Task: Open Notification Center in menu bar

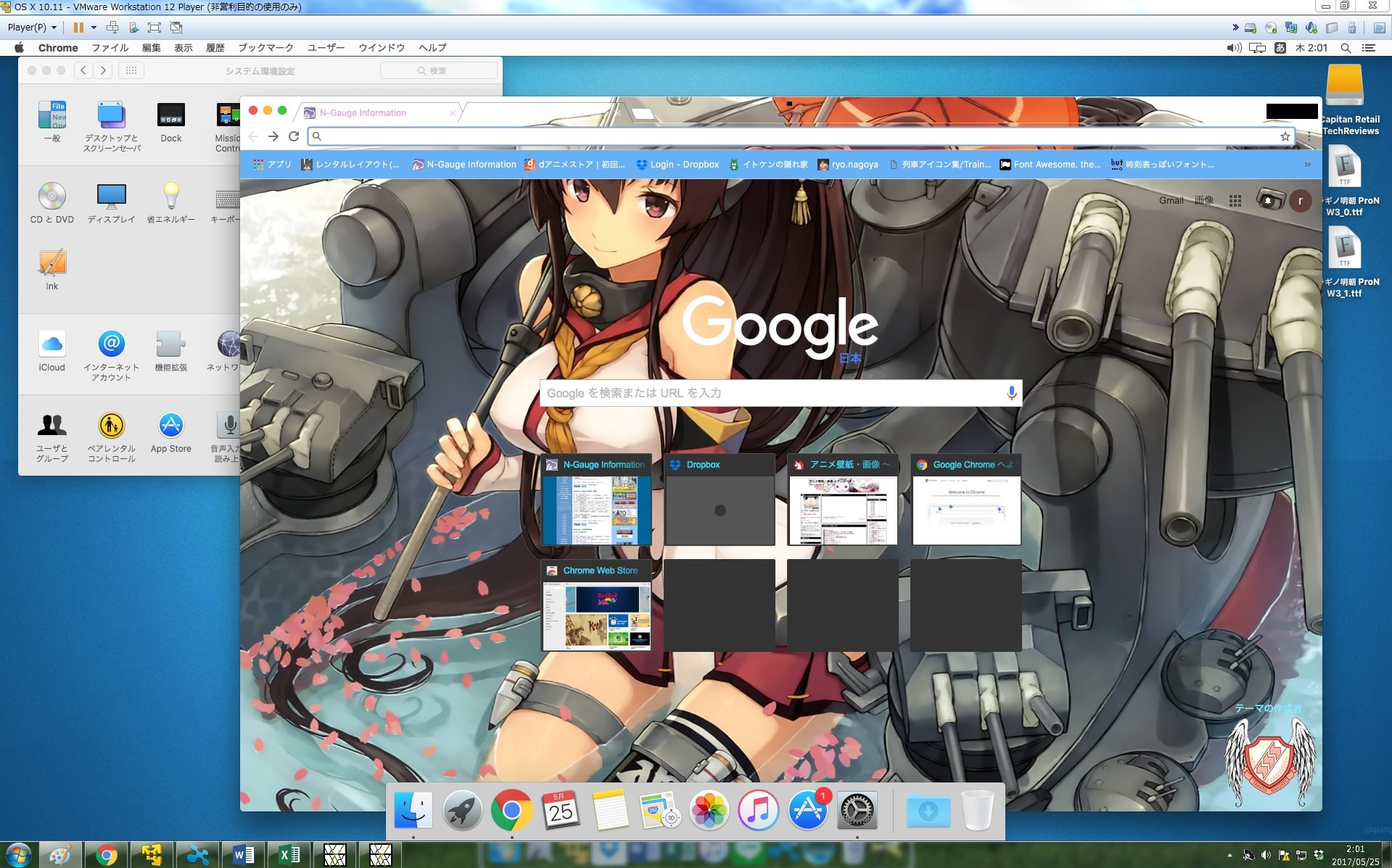Action: [1369, 48]
